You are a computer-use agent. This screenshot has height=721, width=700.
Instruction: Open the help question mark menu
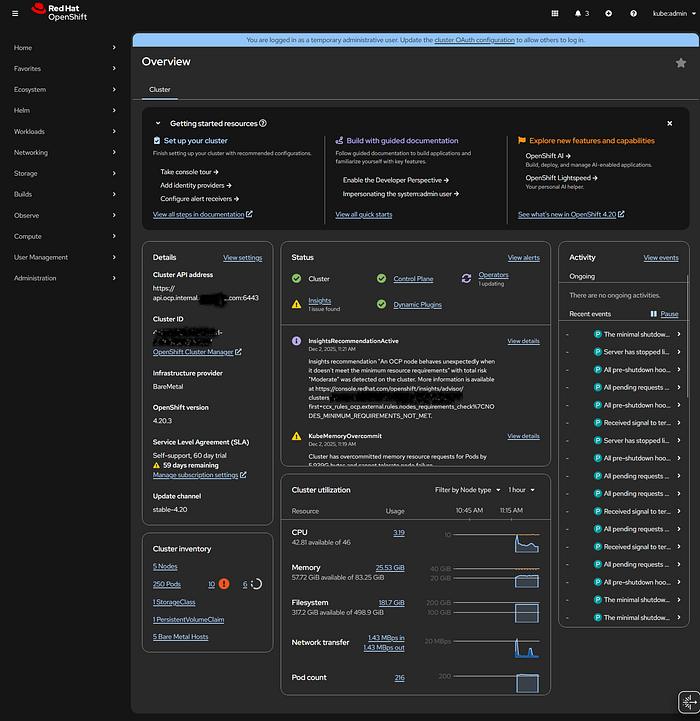[633, 14]
